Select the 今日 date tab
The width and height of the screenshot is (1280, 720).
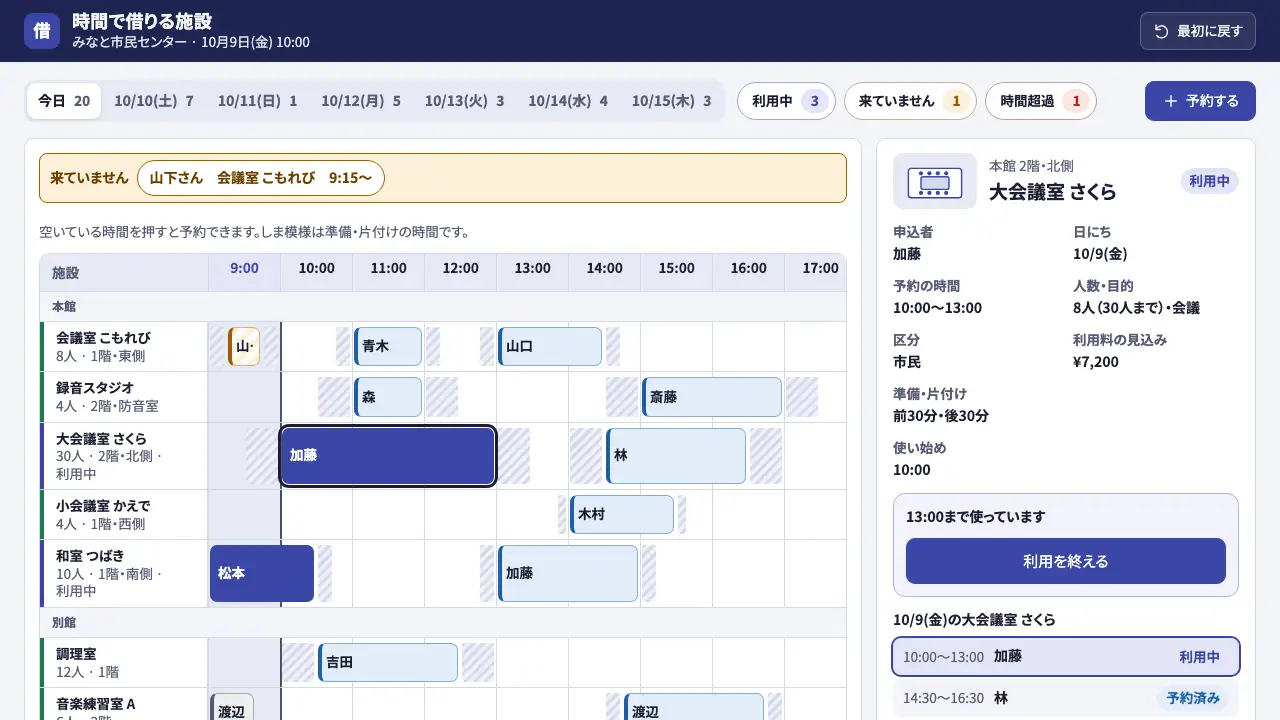point(64,101)
